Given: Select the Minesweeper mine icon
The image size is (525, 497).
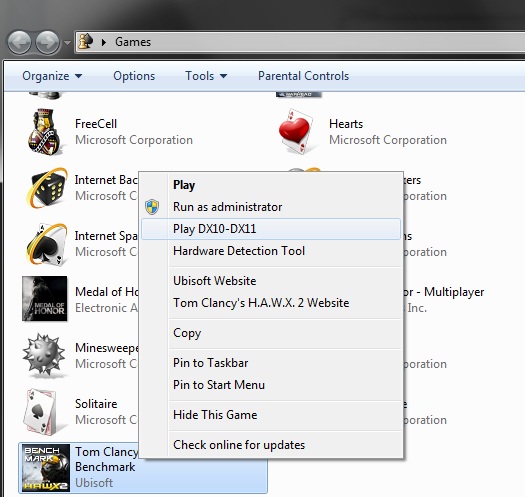Looking at the screenshot, I should click(44, 354).
